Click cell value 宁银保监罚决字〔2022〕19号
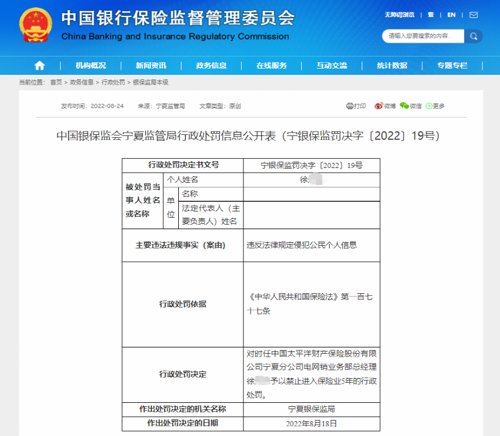Viewport: 500px width, 436px height. [312, 165]
